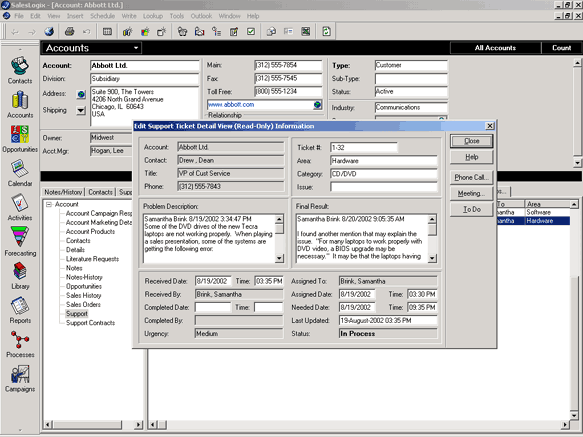Click the new account toolbar icon

[128, 32]
